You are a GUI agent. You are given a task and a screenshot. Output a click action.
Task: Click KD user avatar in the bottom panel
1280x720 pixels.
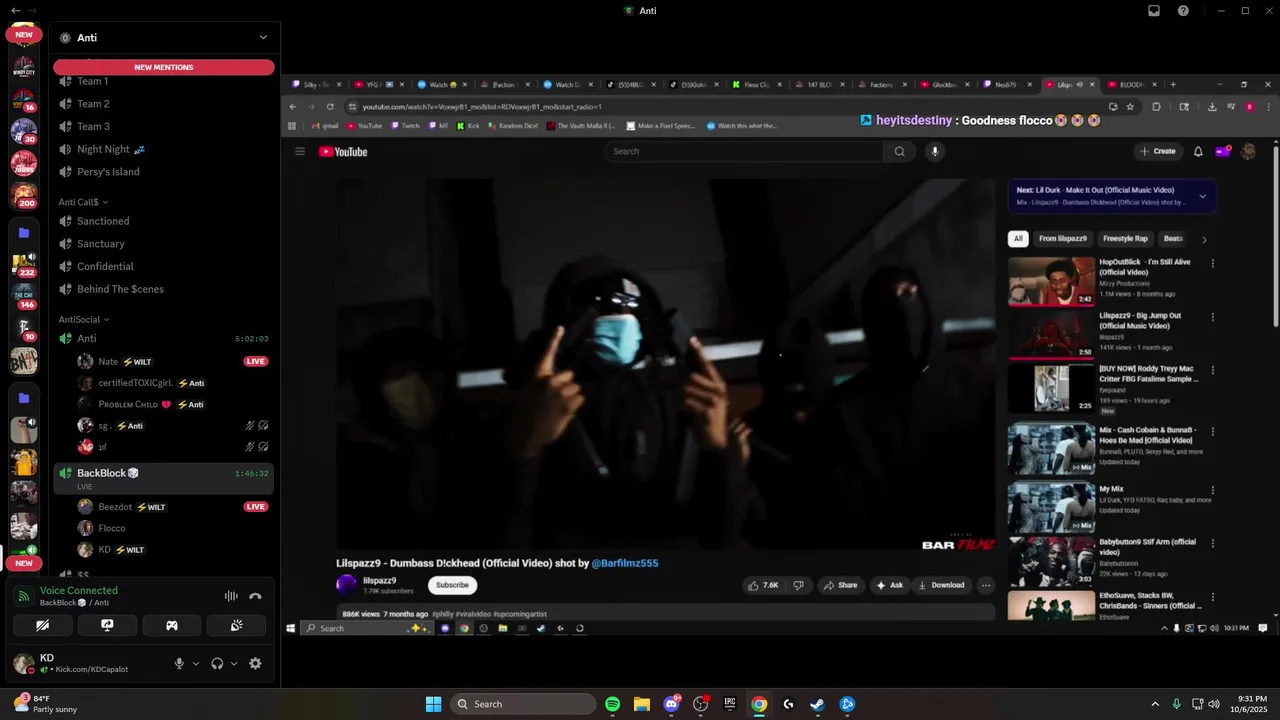23,663
